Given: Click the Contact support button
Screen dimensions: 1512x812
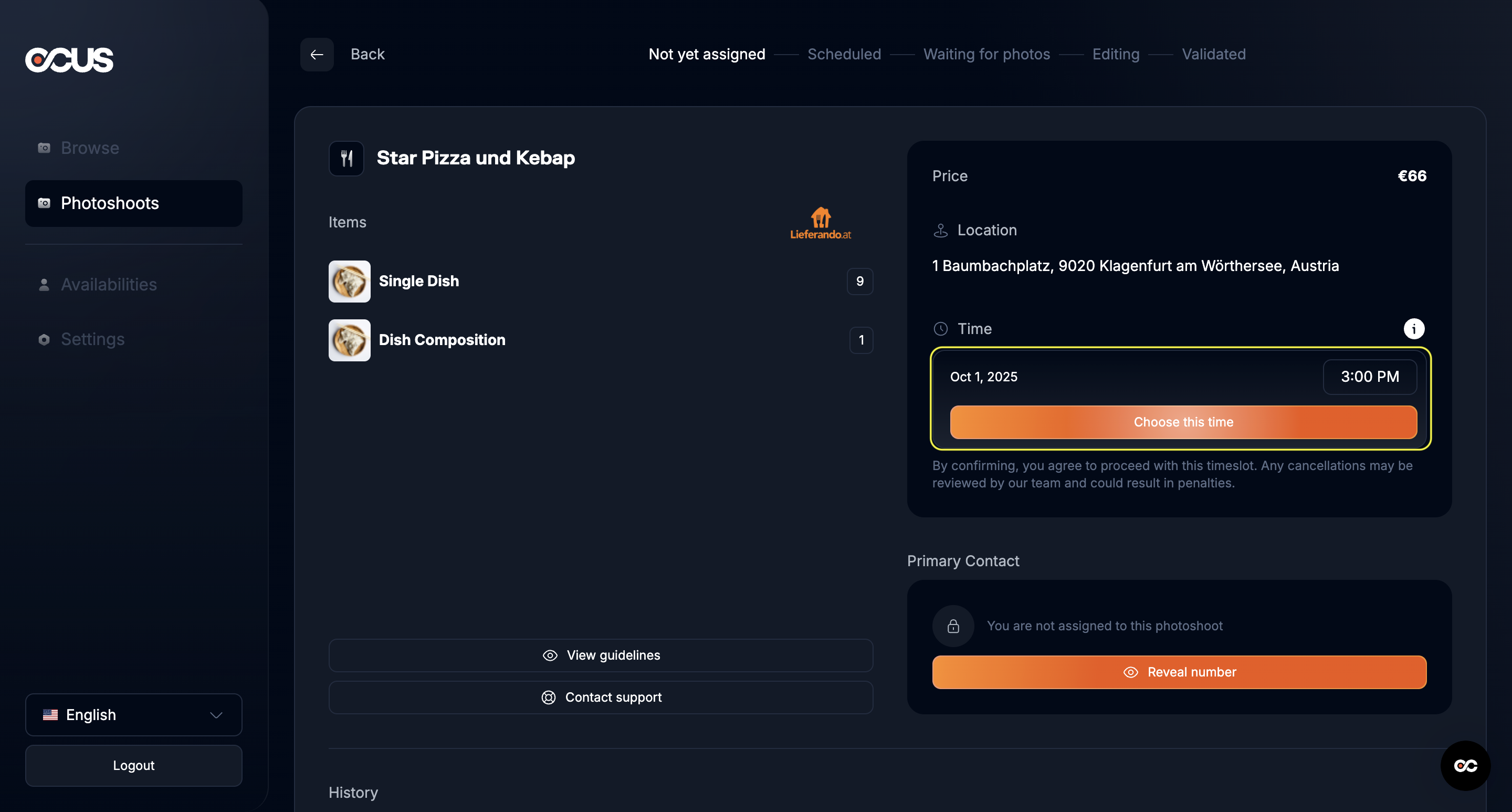Looking at the screenshot, I should pos(601,698).
